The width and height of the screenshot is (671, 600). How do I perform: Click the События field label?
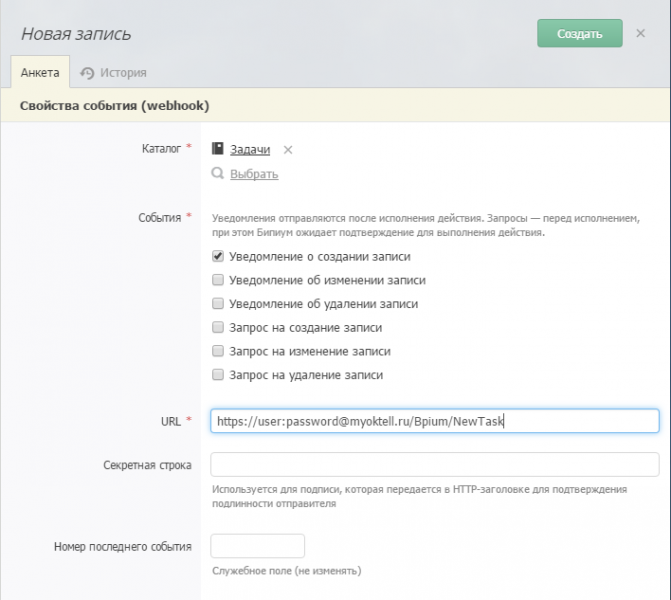click(160, 218)
